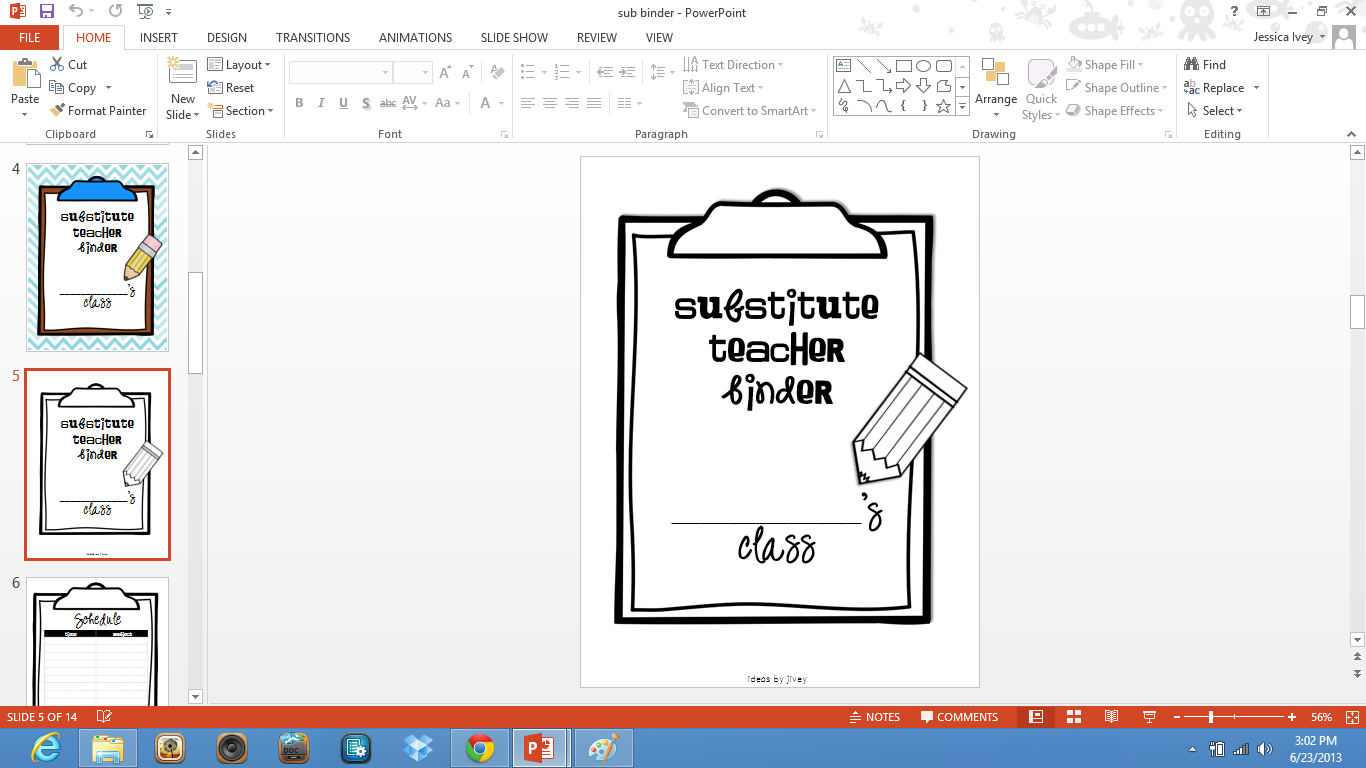This screenshot has height=768, width=1366.
Task: Click the Quick Styles icon
Action: [1042, 73]
